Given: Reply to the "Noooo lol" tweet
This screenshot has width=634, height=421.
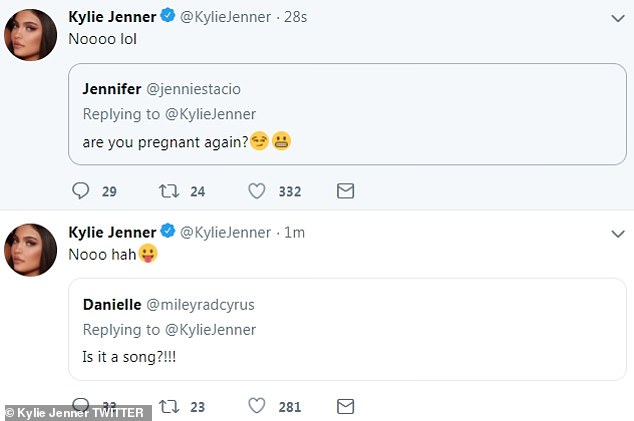Looking at the screenshot, I should point(82,190).
